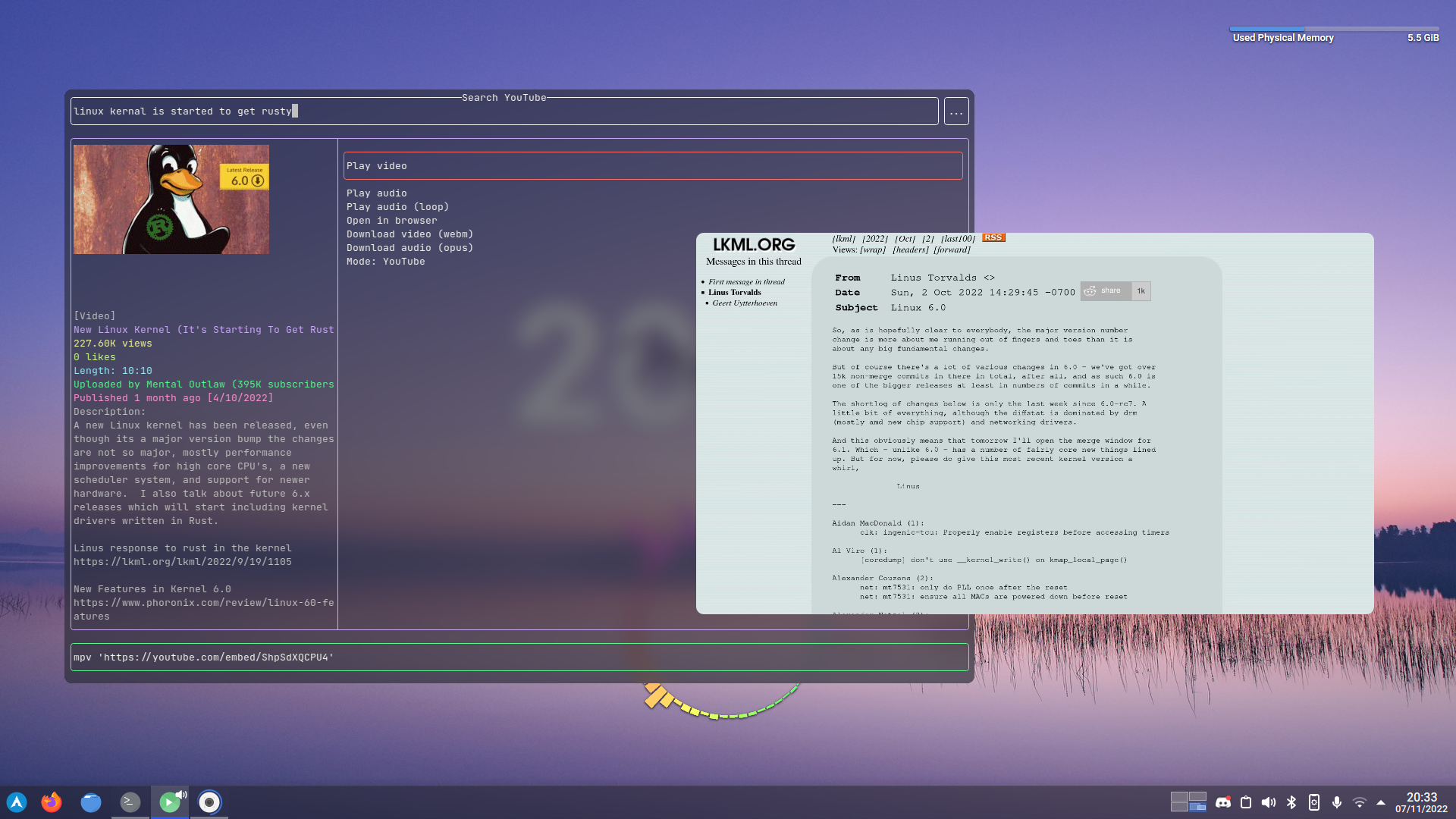Mute the media player's taskbar audio indicator
1456x819 pixels.
181,795
